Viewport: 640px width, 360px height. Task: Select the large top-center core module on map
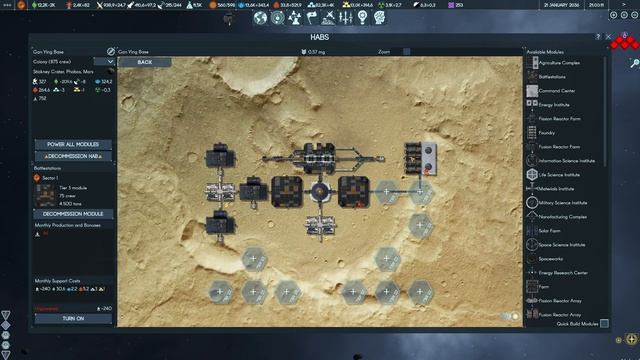point(320,158)
